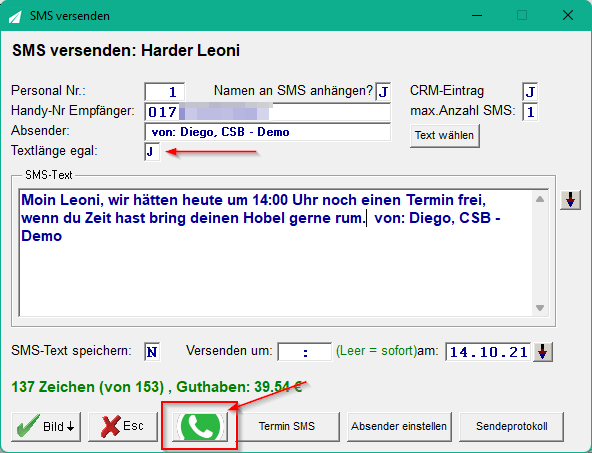Toggle Namen an SMS anhängen J field
This screenshot has width=592, height=453.
coord(383,92)
